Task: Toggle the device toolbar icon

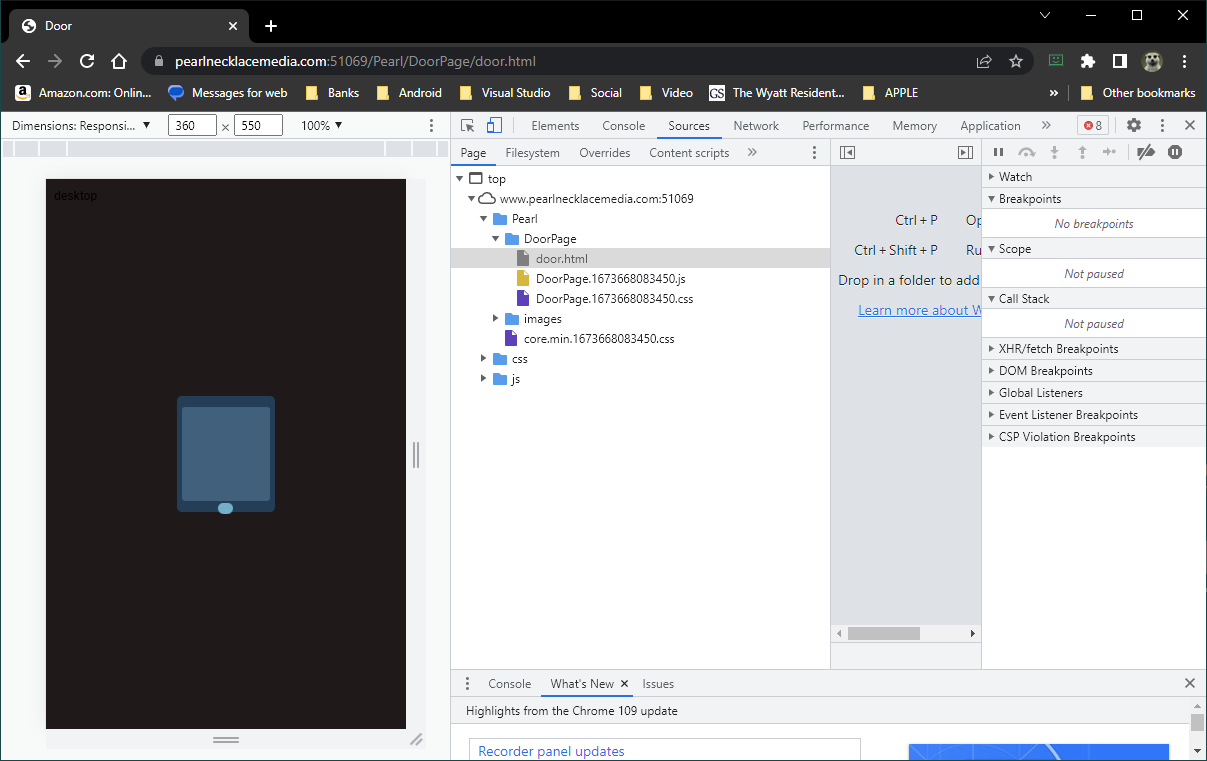Action: point(494,126)
